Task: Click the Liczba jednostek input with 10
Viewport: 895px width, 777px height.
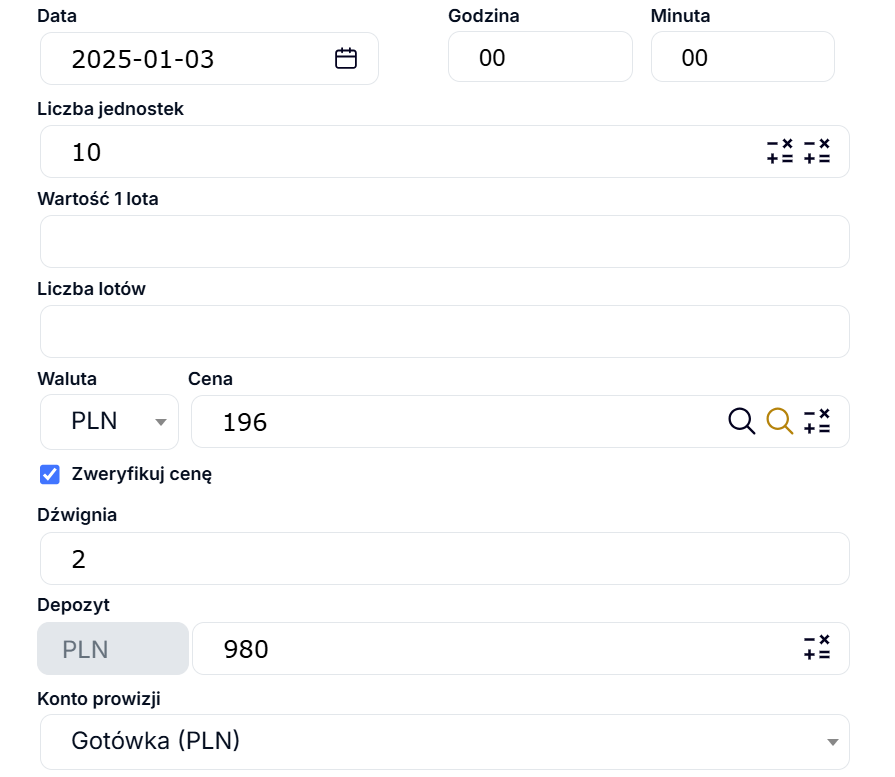Action: pos(400,152)
